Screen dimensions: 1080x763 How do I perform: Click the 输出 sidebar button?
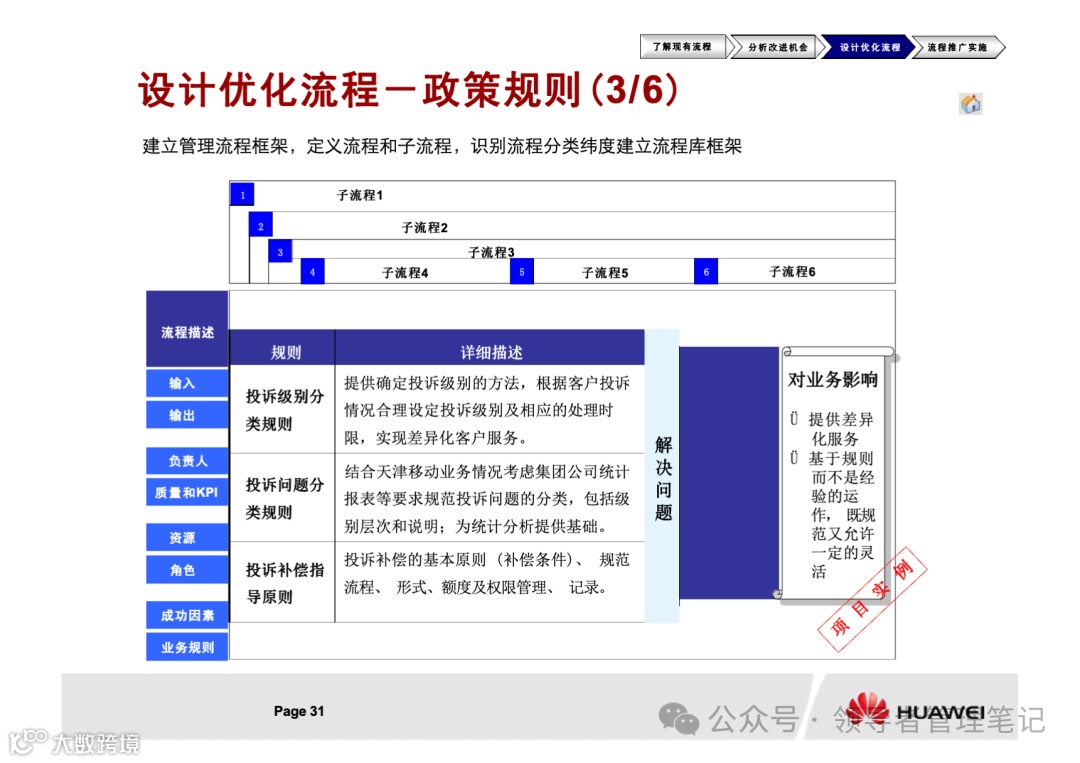pos(187,415)
